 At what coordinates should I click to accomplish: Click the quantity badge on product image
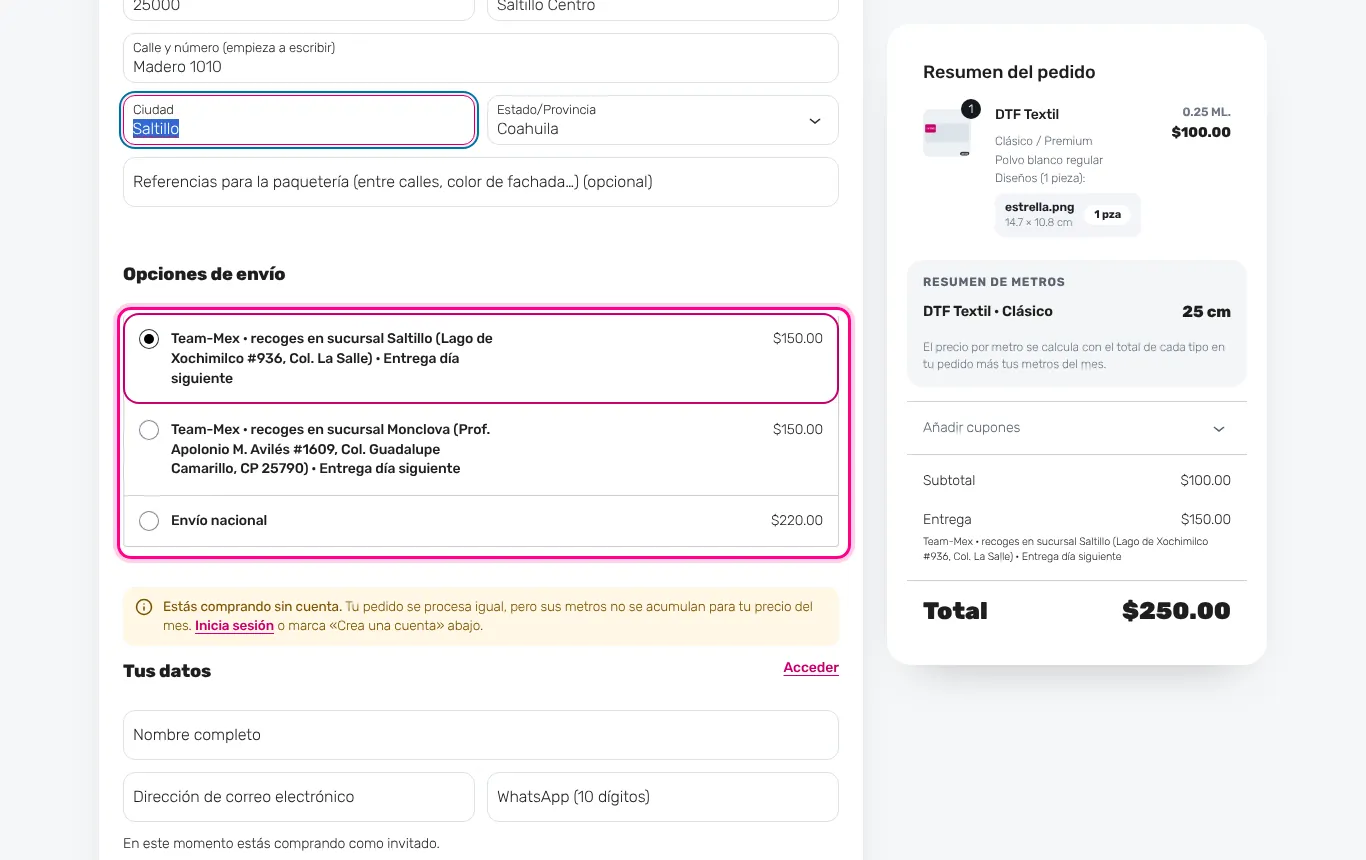(x=970, y=109)
